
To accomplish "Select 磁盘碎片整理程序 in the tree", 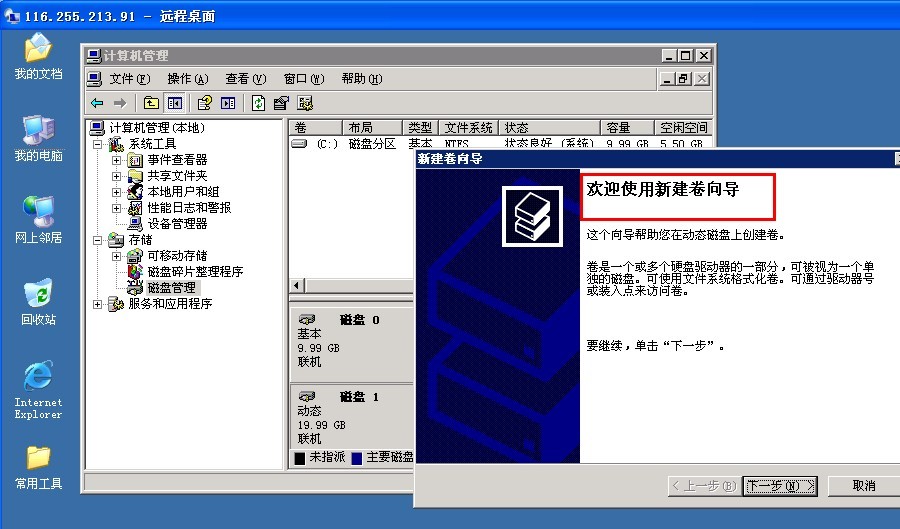I will click(x=195, y=272).
